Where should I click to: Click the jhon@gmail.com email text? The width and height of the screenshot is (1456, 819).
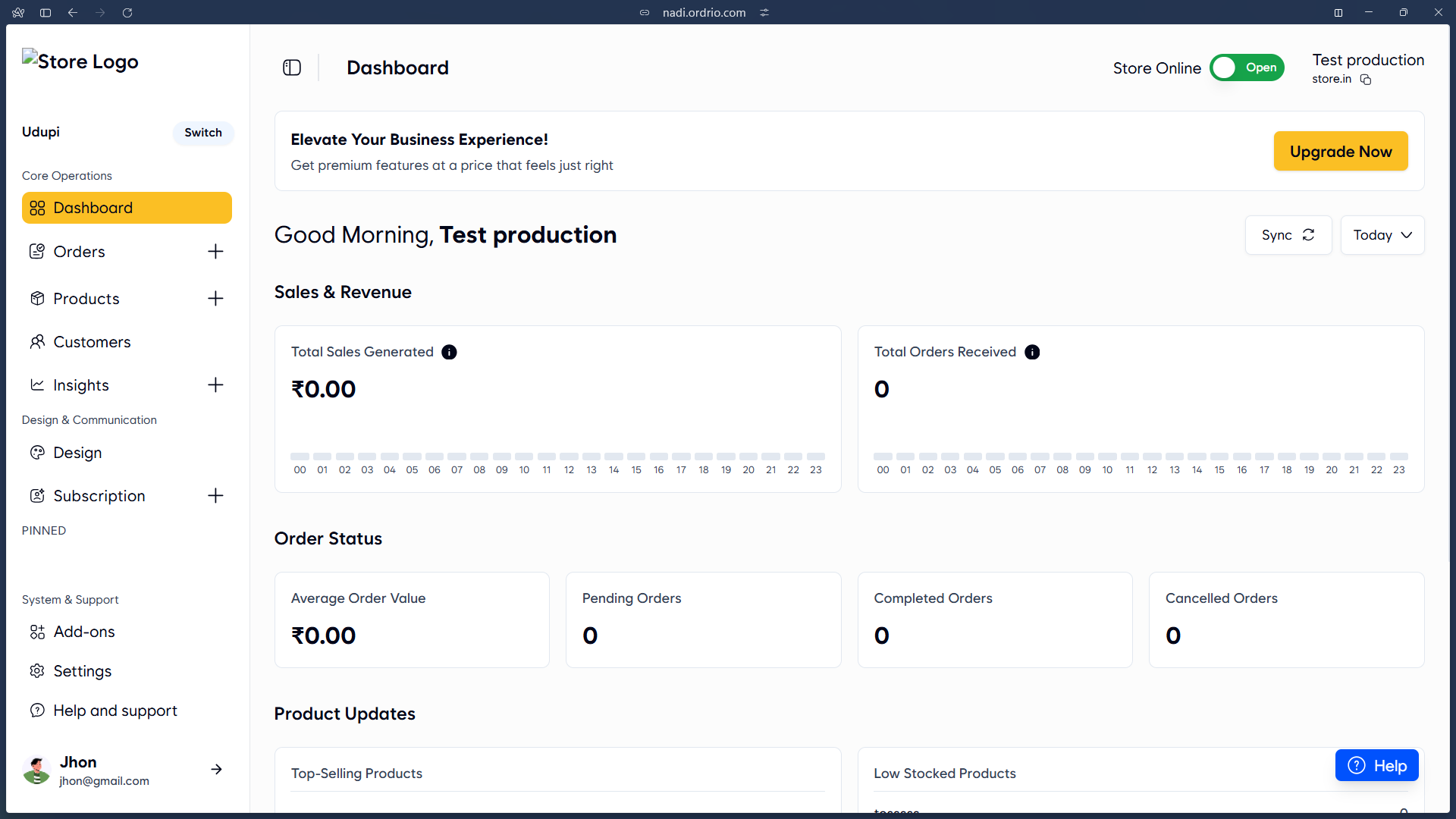point(104,781)
